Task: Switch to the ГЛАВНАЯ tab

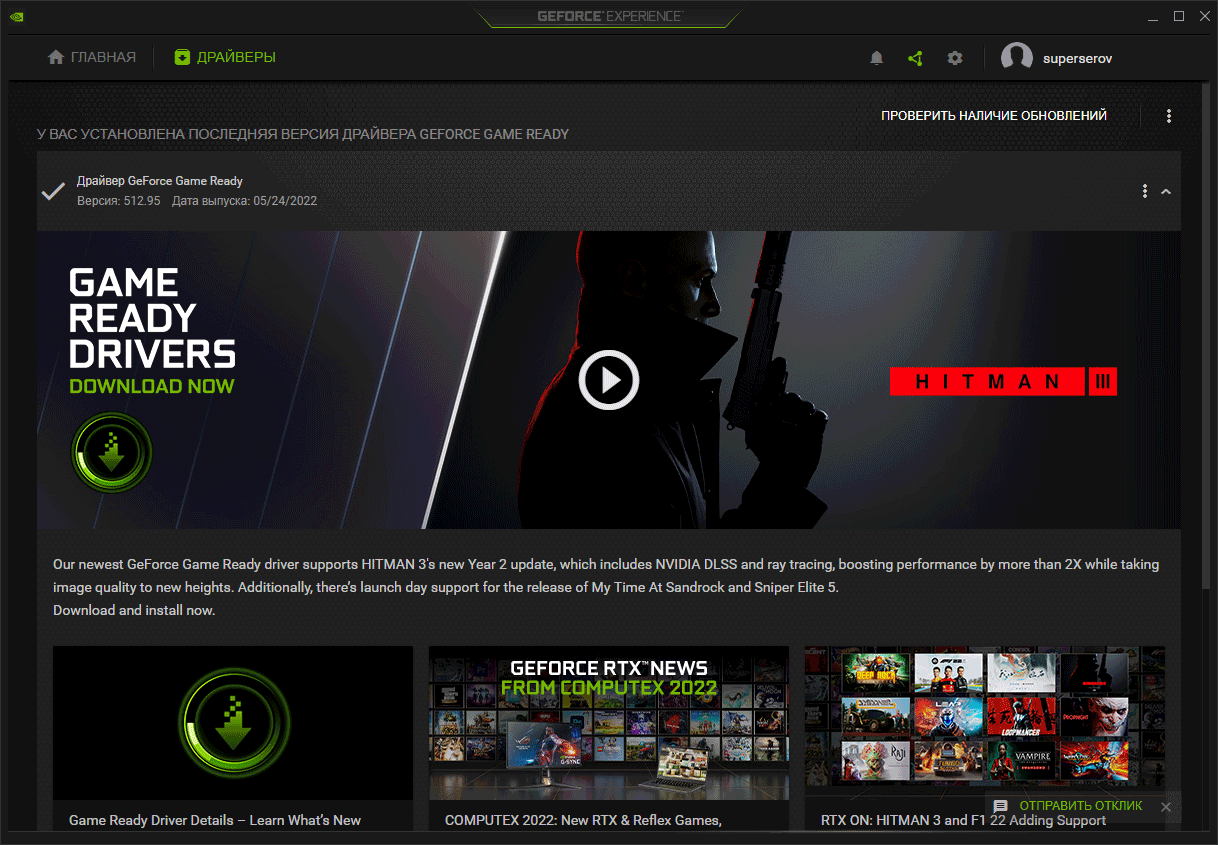Action: (92, 57)
